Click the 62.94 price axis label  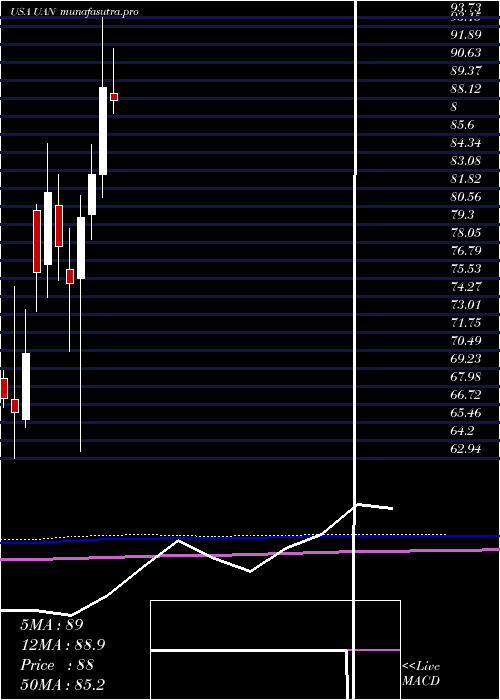466,449
